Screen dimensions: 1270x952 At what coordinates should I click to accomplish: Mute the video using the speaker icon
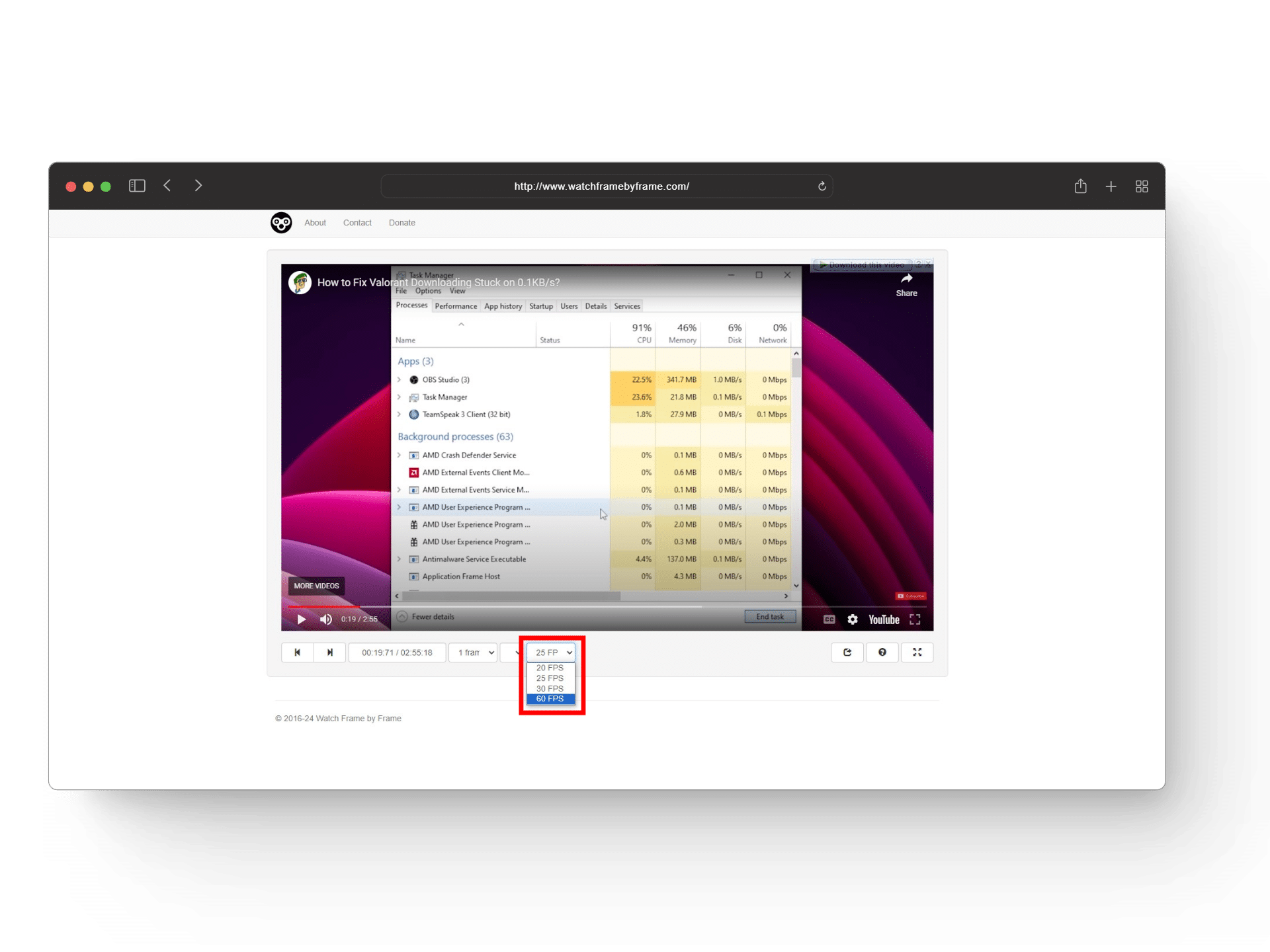pyautogui.click(x=325, y=619)
